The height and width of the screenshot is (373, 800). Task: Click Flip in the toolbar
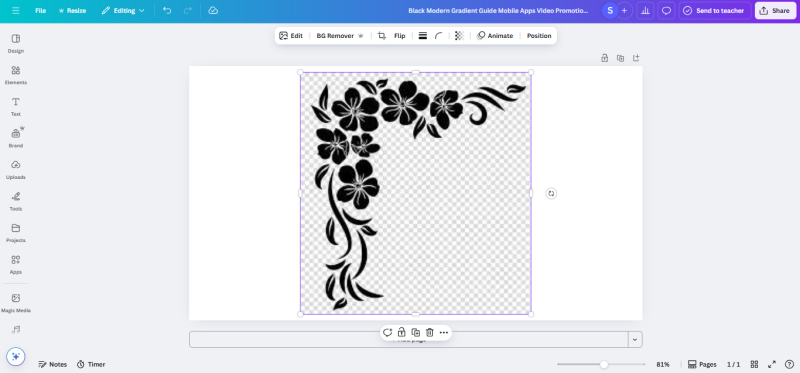(399, 36)
